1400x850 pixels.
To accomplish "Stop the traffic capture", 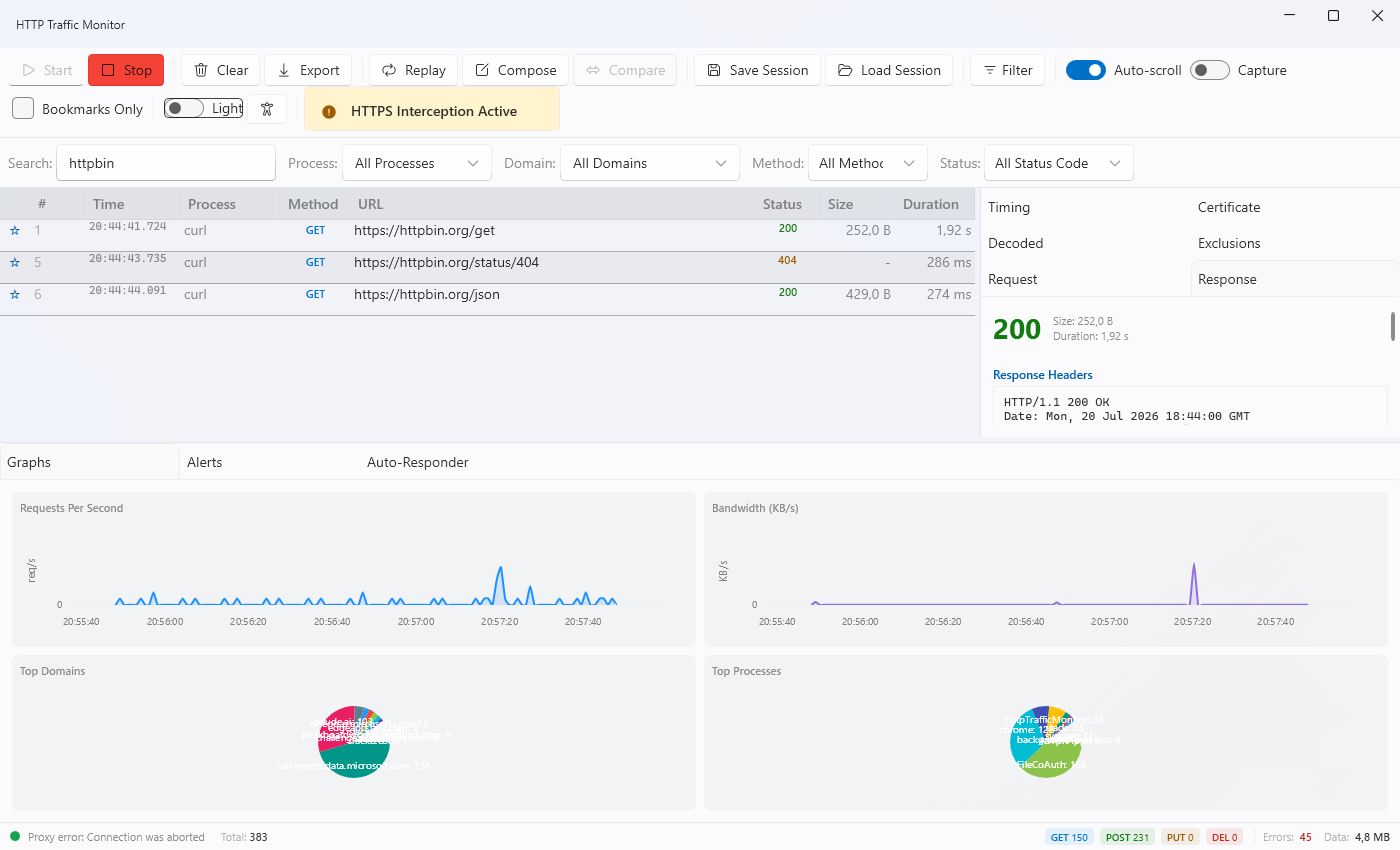I will click(x=126, y=70).
